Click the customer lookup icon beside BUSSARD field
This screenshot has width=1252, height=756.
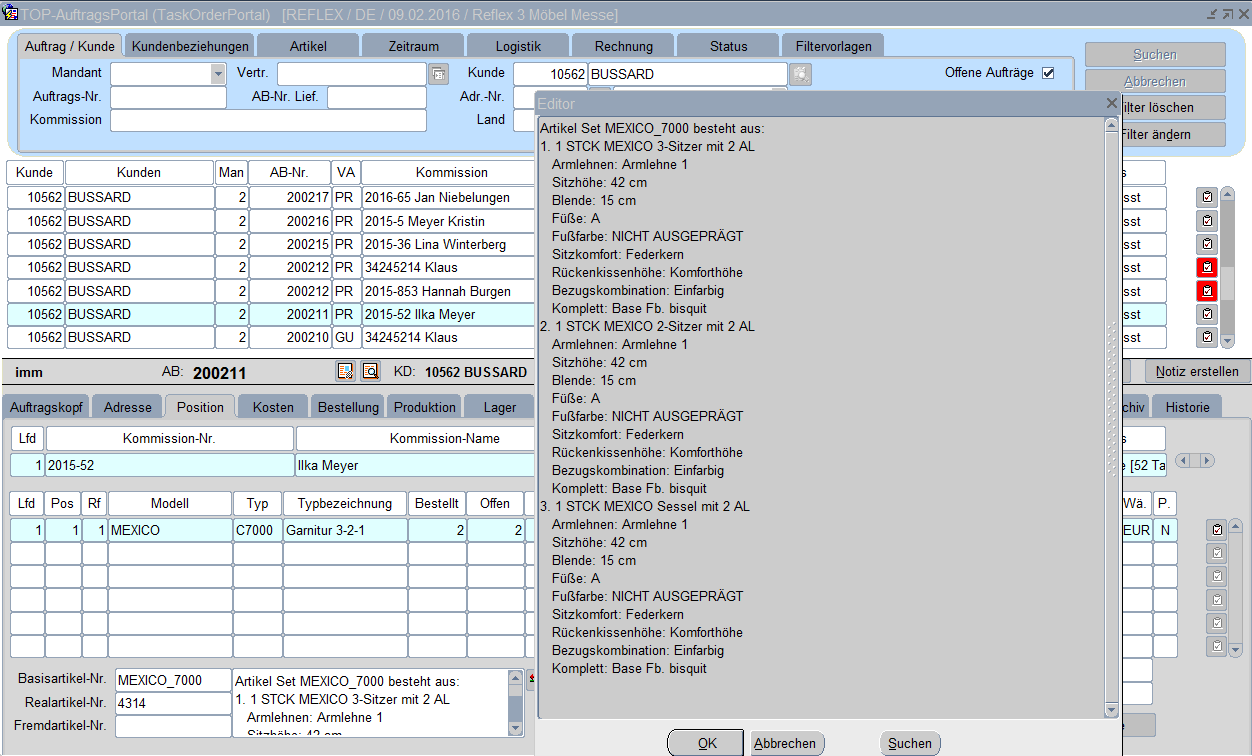pos(801,74)
